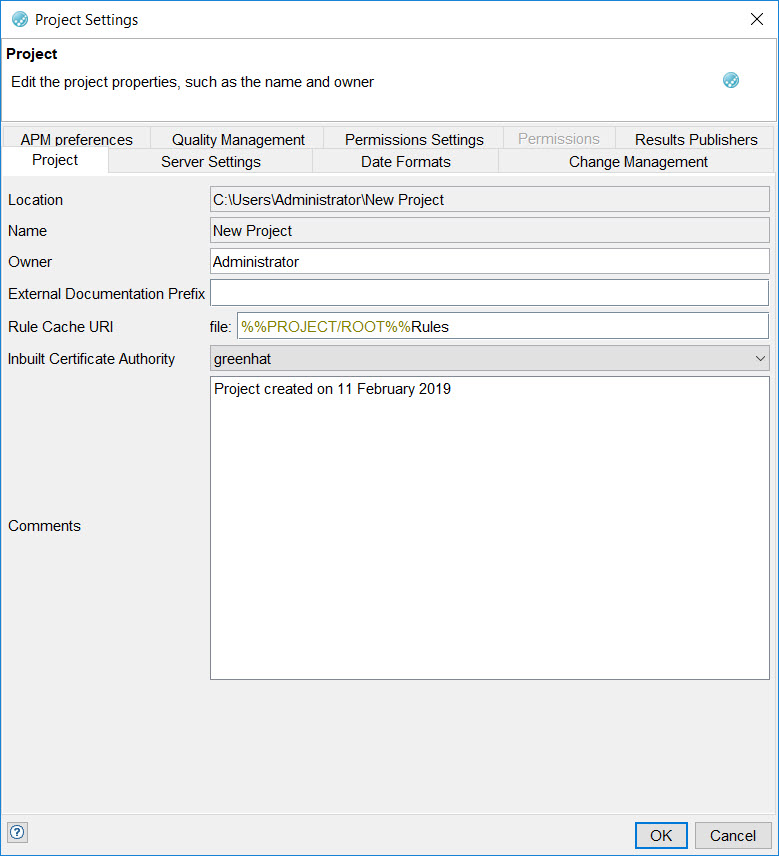Open the APM preferences tab
Image resolution: width=779 pixels, height=856 pixels.
pyautogui.click(x=75, y=138)
